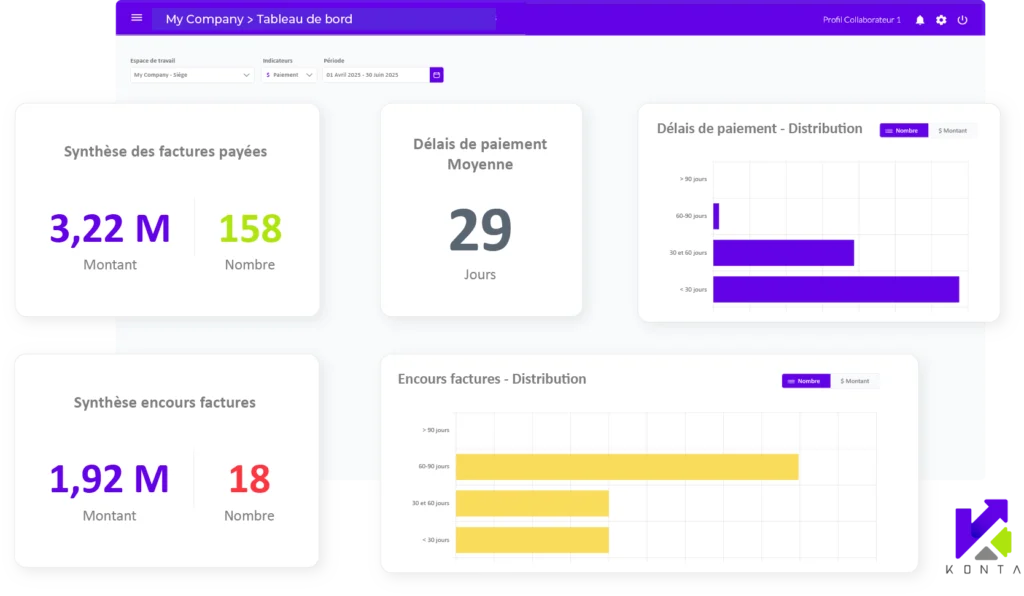Click the yellow 30 et 60 jours bar
Screen dimensions: 1024x596
532,503
